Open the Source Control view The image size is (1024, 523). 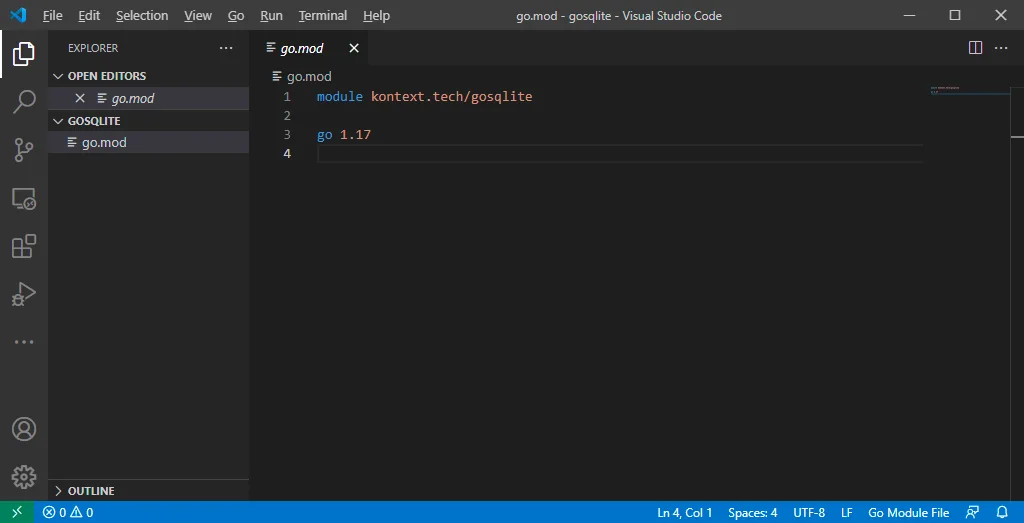tap(24, 150)
